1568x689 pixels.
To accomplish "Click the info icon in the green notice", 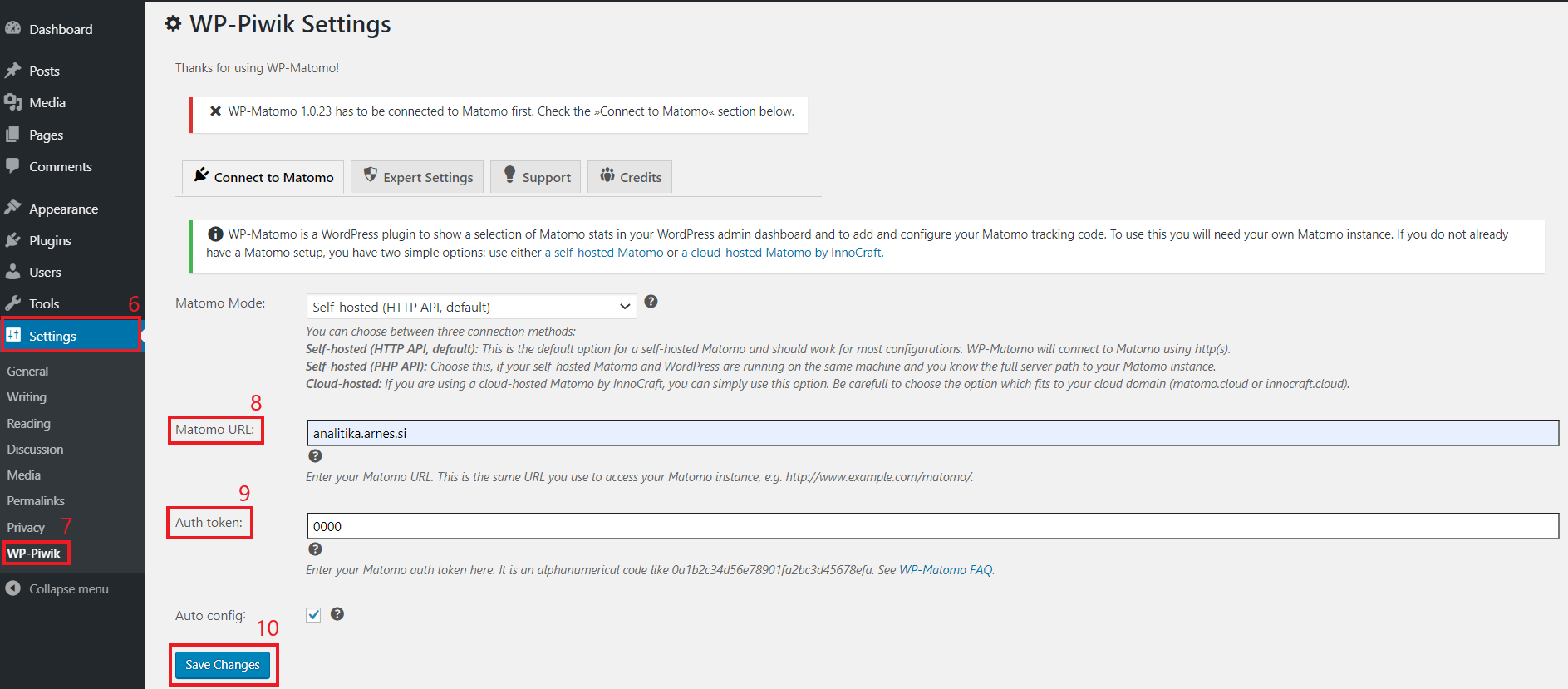I will pos(215,234).
